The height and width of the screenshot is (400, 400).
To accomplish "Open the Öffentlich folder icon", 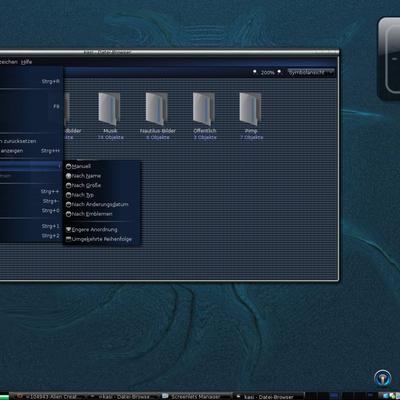I will pos(204,109).
